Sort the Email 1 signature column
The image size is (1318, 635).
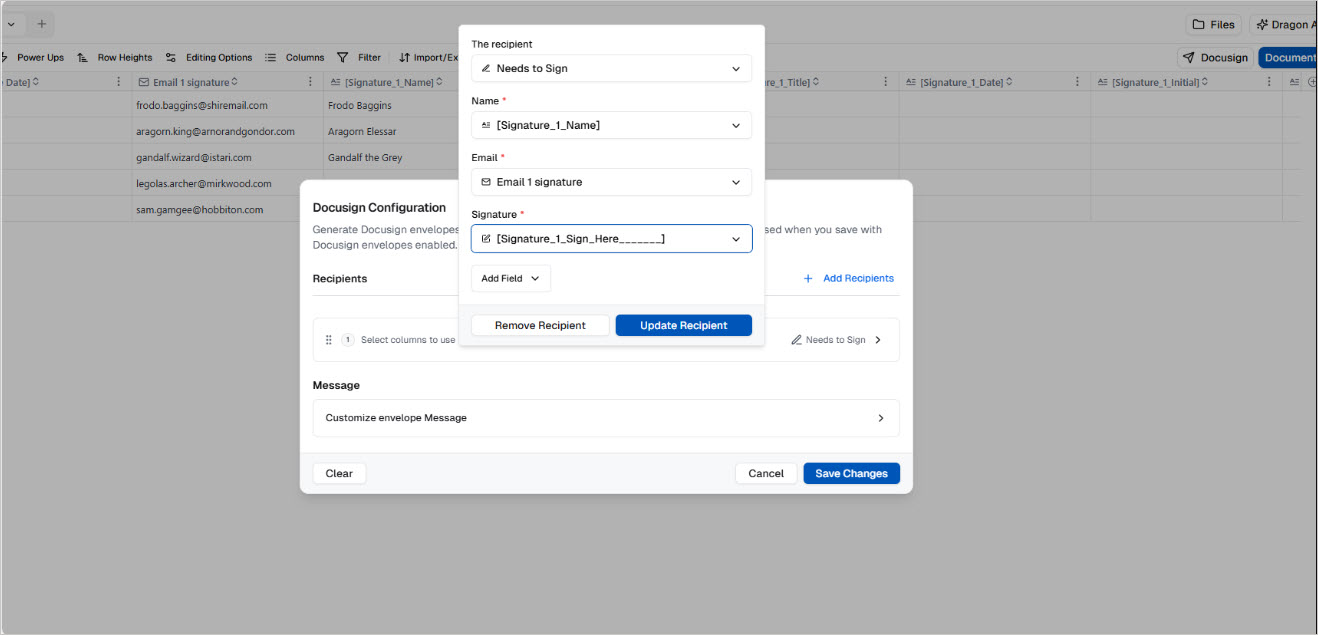(235, 82)
